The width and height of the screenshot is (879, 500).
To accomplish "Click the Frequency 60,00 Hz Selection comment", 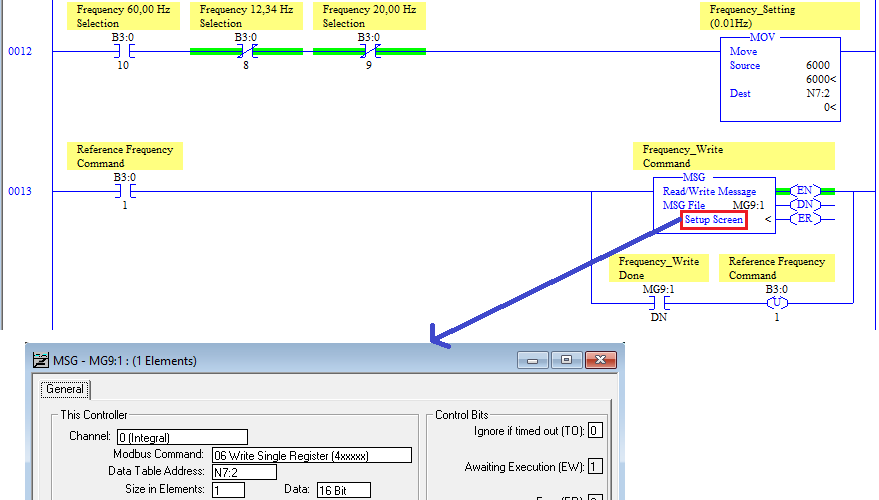I will pyautogui.click(x=123, y=16).
